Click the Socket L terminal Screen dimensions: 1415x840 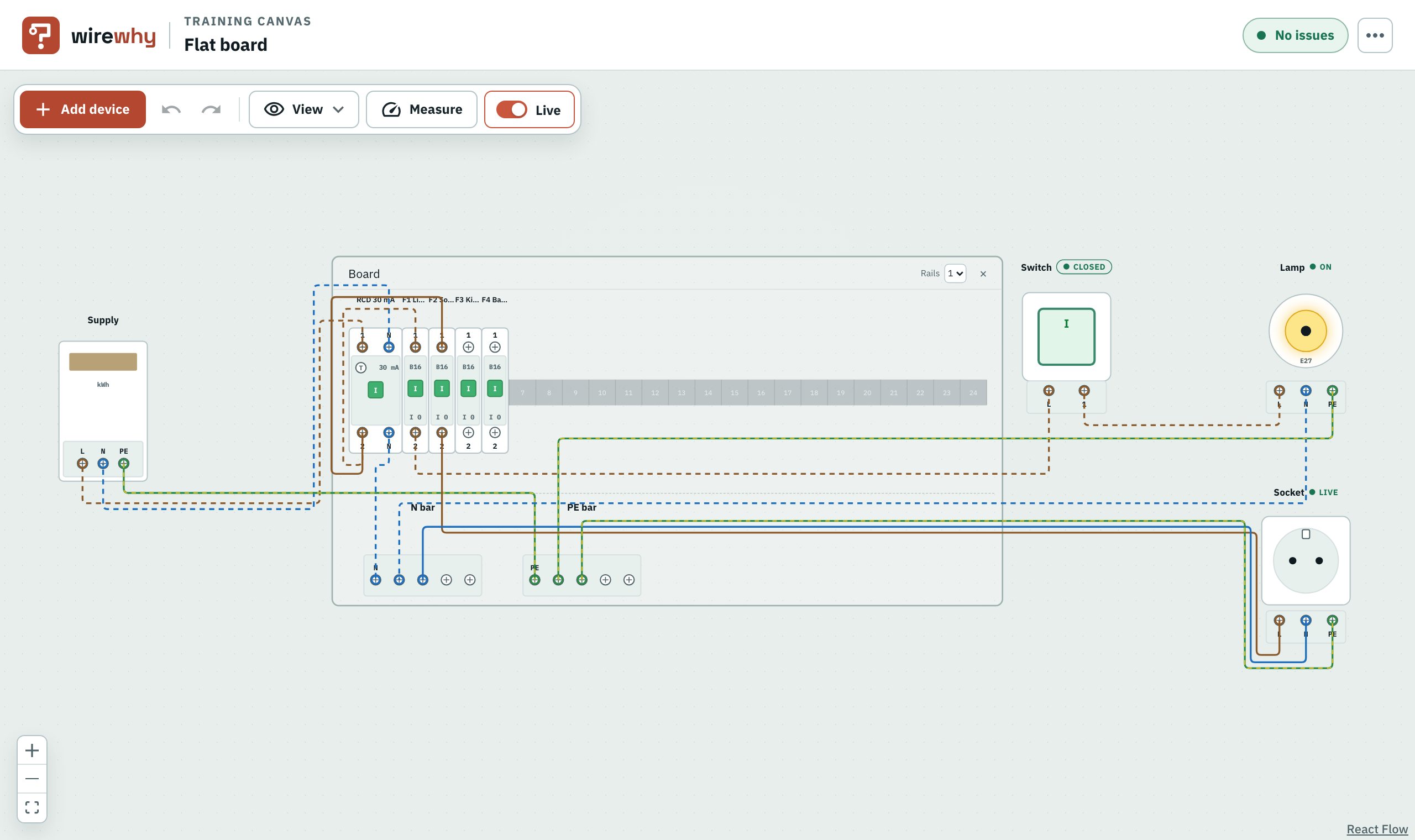coord(1279,621)
